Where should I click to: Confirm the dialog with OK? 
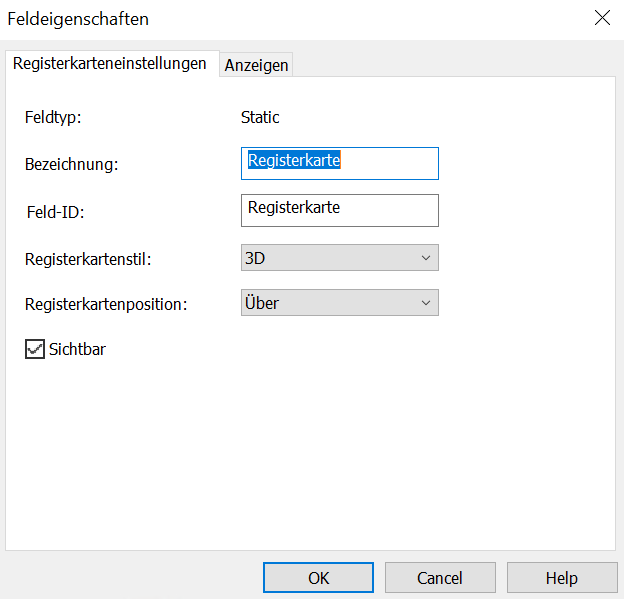coord(318,578)
